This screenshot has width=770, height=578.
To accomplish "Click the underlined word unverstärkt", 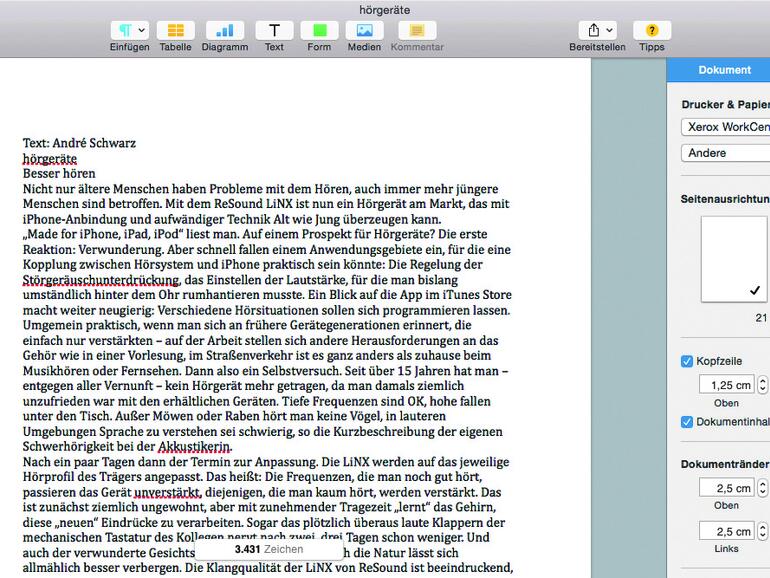I will click(x=167, y=492).
